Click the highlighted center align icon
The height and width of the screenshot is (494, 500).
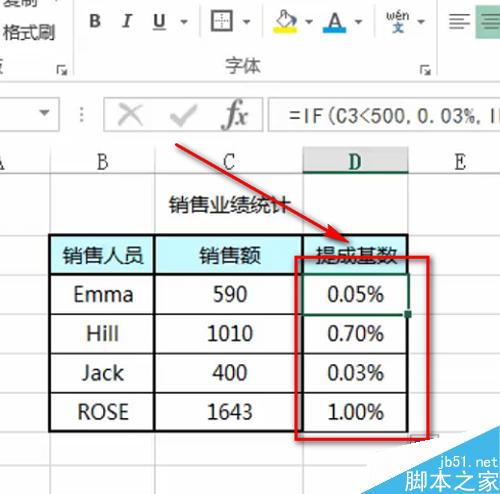[488, 21]
